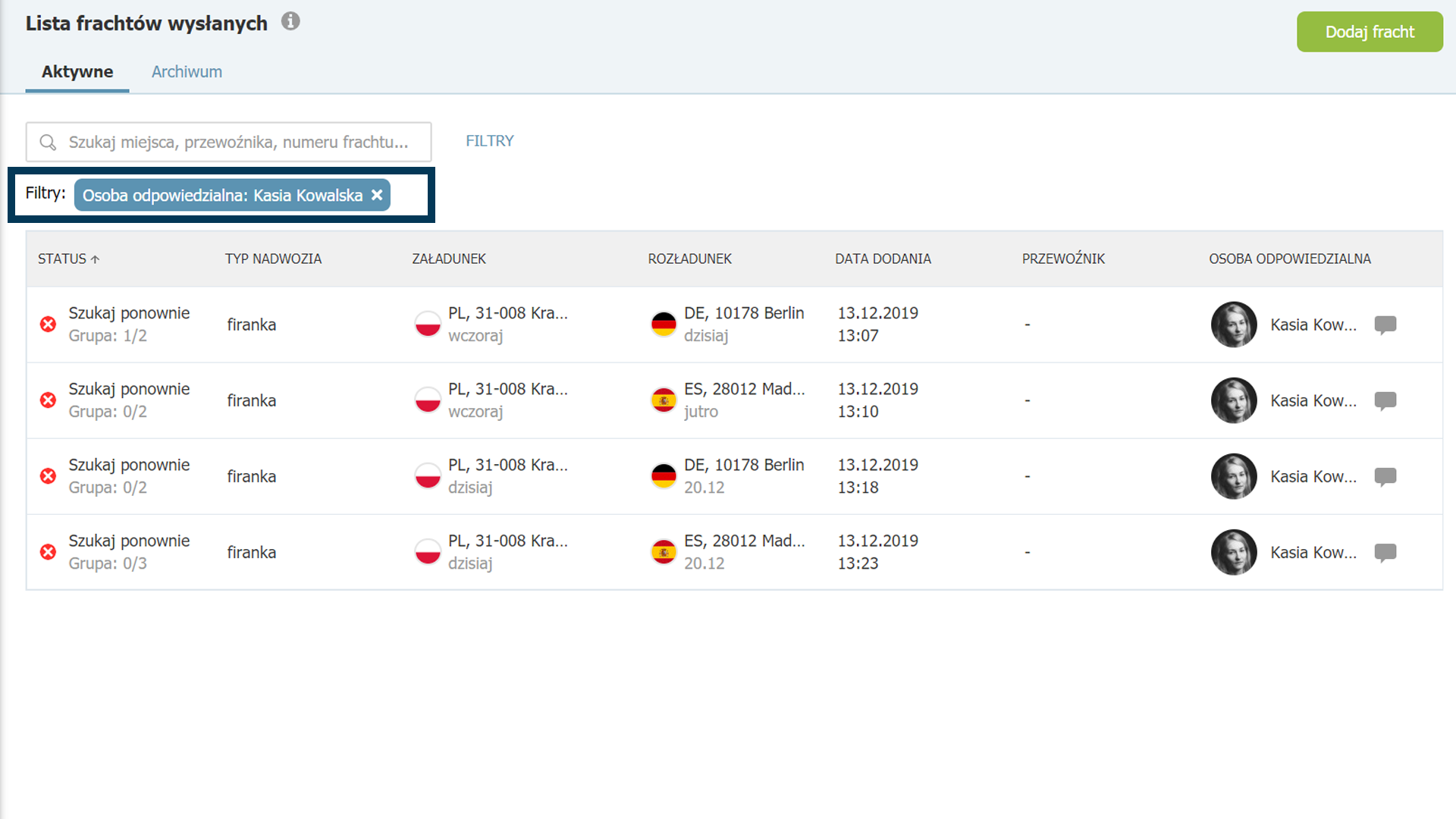The image size is (1456, 819).
Task: Click the STATUS column header text
Action: click(x=62, y=259)
